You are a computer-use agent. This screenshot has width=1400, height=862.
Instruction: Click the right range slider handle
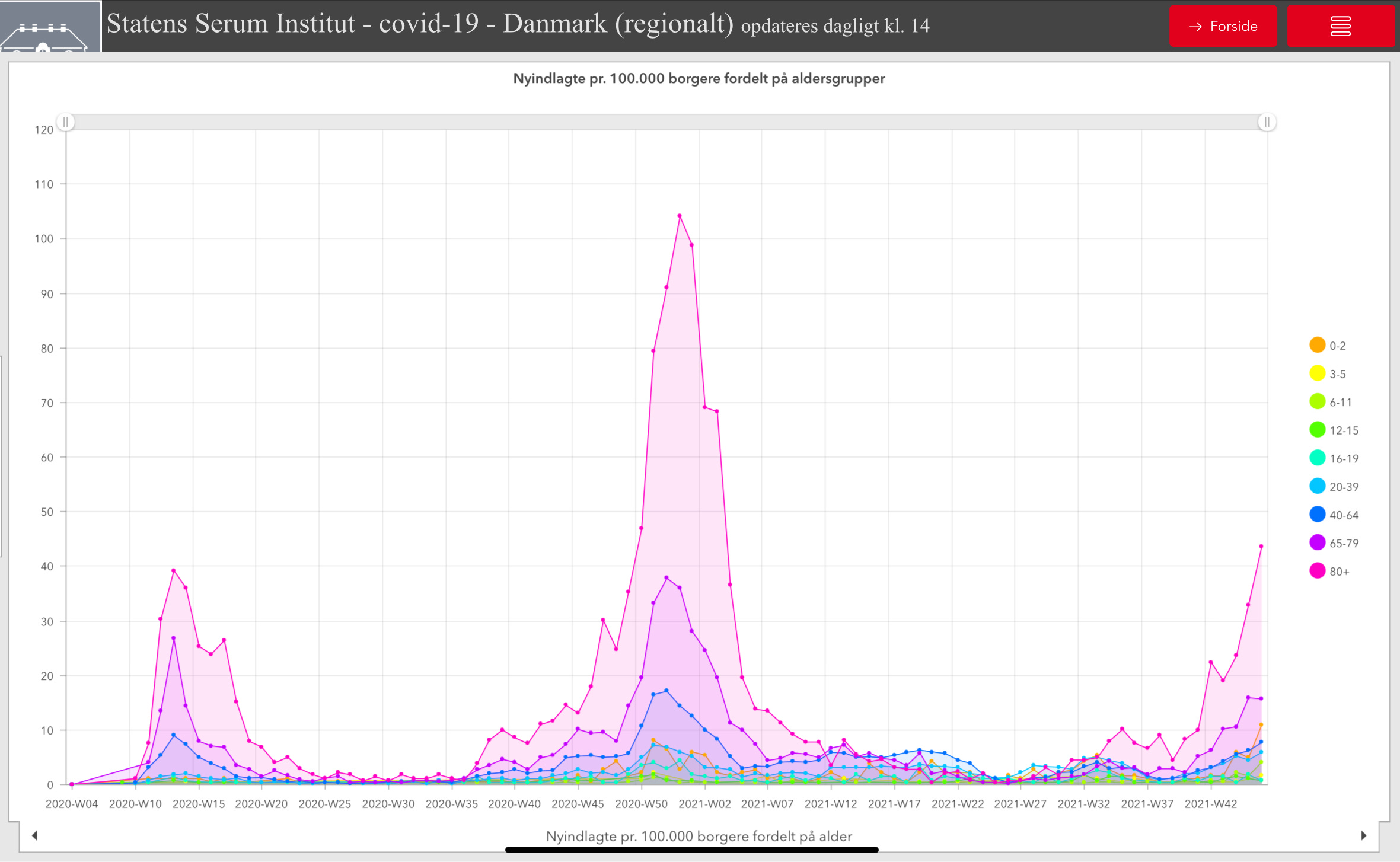click(1267, 122)
